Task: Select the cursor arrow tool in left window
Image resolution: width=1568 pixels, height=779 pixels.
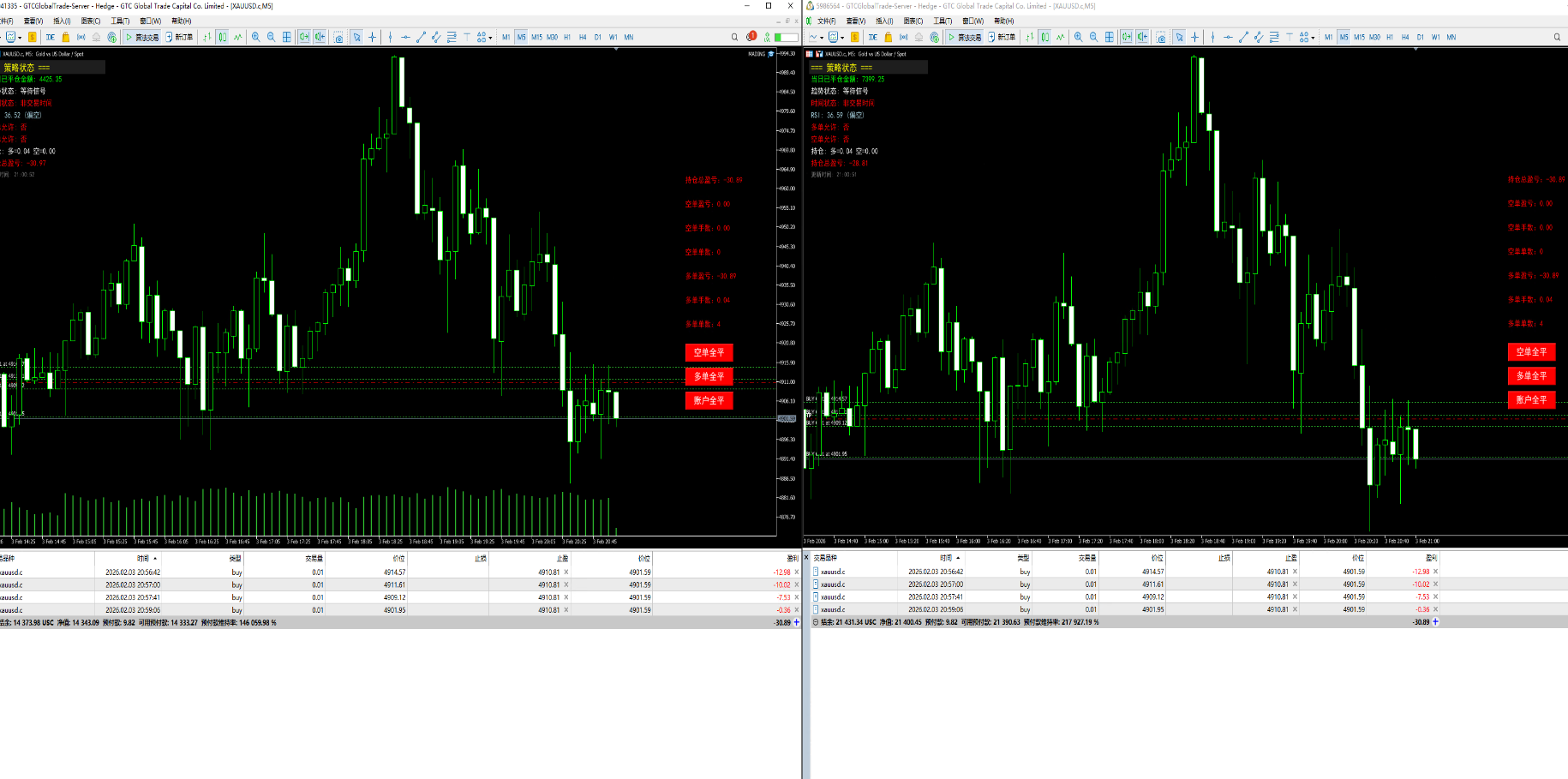Action: pyautogui.click(x=356, y=37)
